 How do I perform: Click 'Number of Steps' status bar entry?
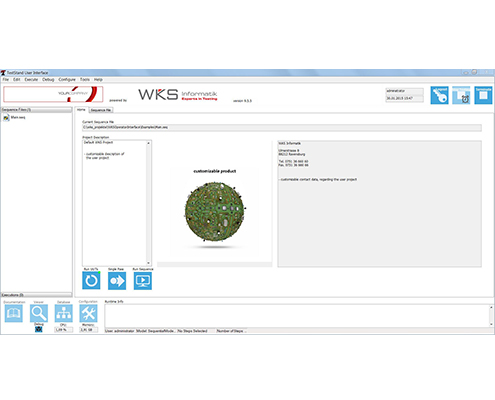tap(231, 331)
